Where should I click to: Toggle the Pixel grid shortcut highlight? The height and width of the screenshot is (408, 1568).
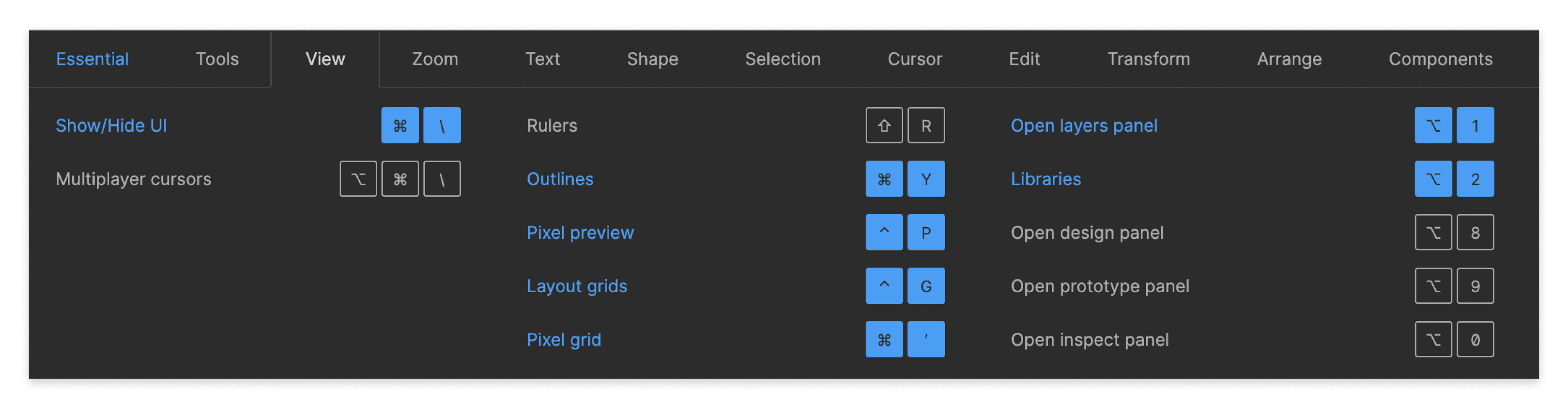tap(563, 339)
